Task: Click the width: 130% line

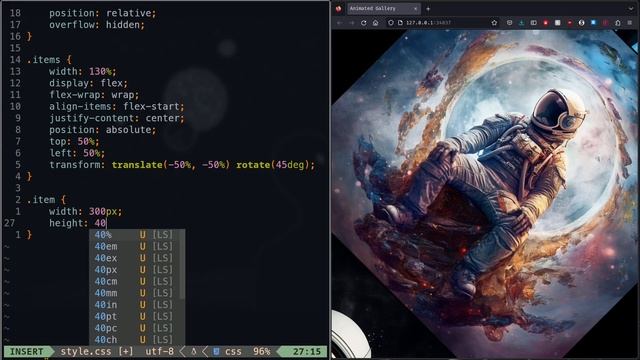Action: click(82, 71)
